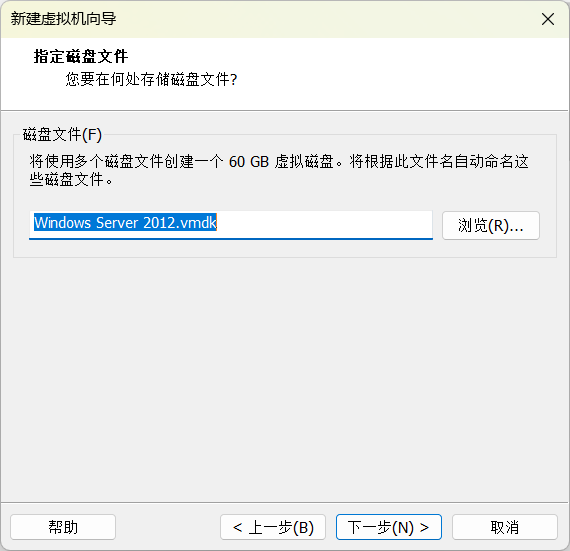Open help via the 帮助 button
The width and height of the screenshot is (570, 551).
click(63, 527)
